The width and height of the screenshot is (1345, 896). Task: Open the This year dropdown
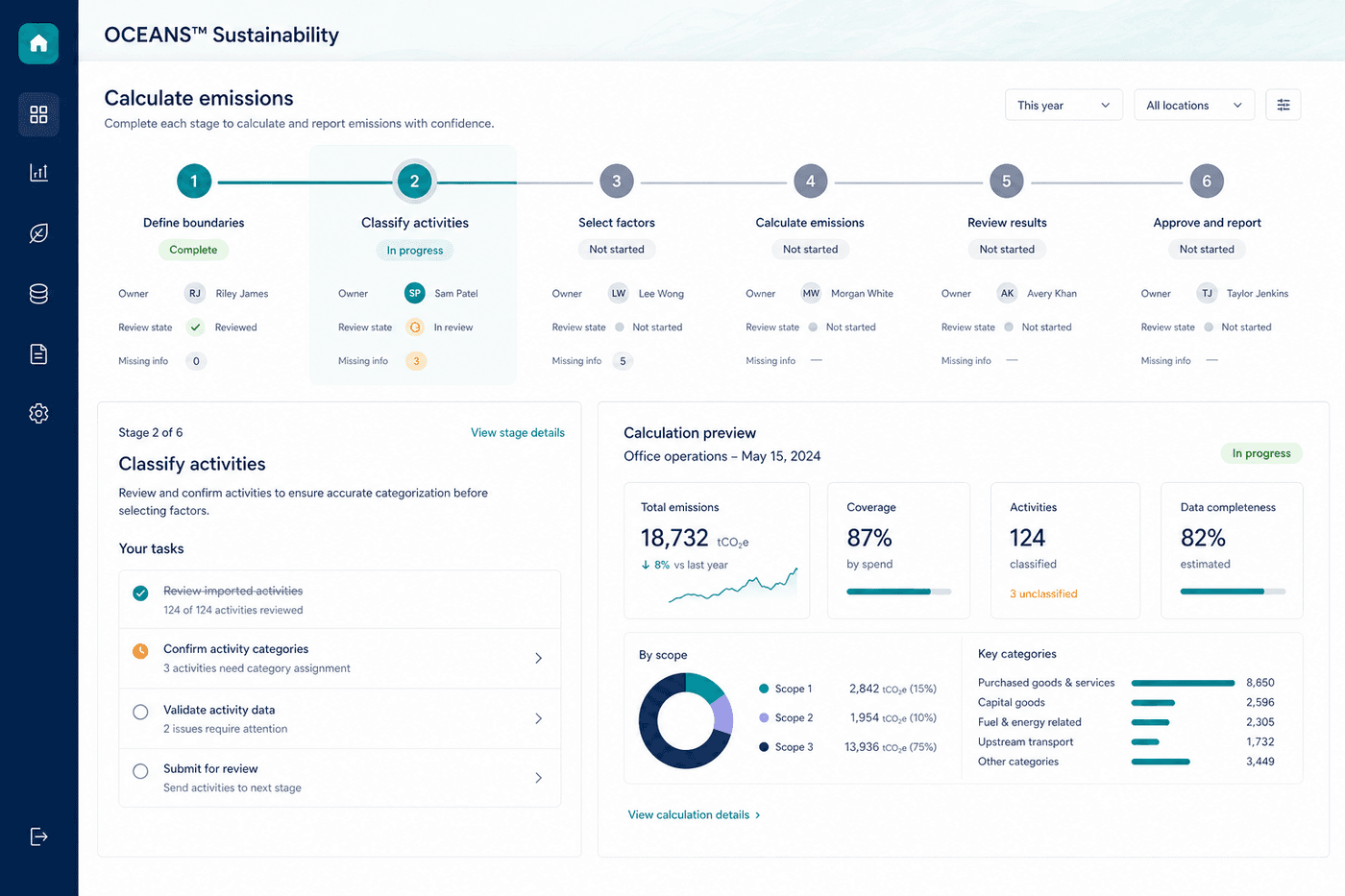coord(1064,106)
